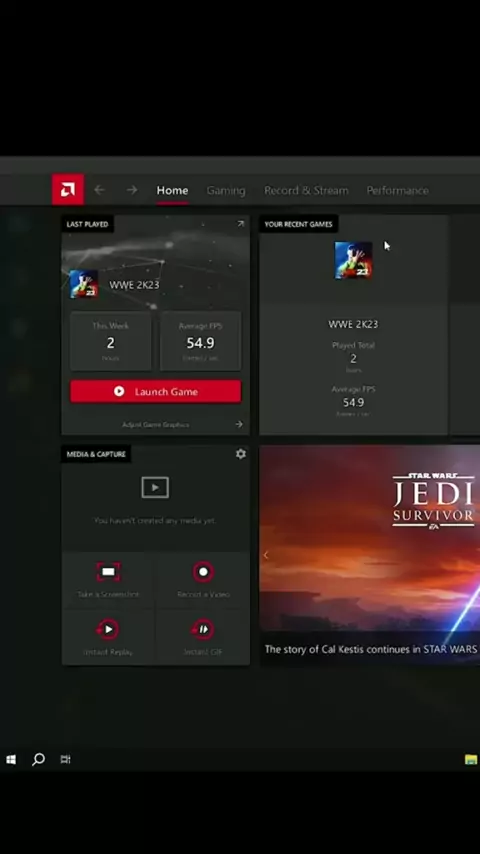This screenshot has height=854, width=480.
Task: Expand Last Played card via corner arrow
Action: 240,224
